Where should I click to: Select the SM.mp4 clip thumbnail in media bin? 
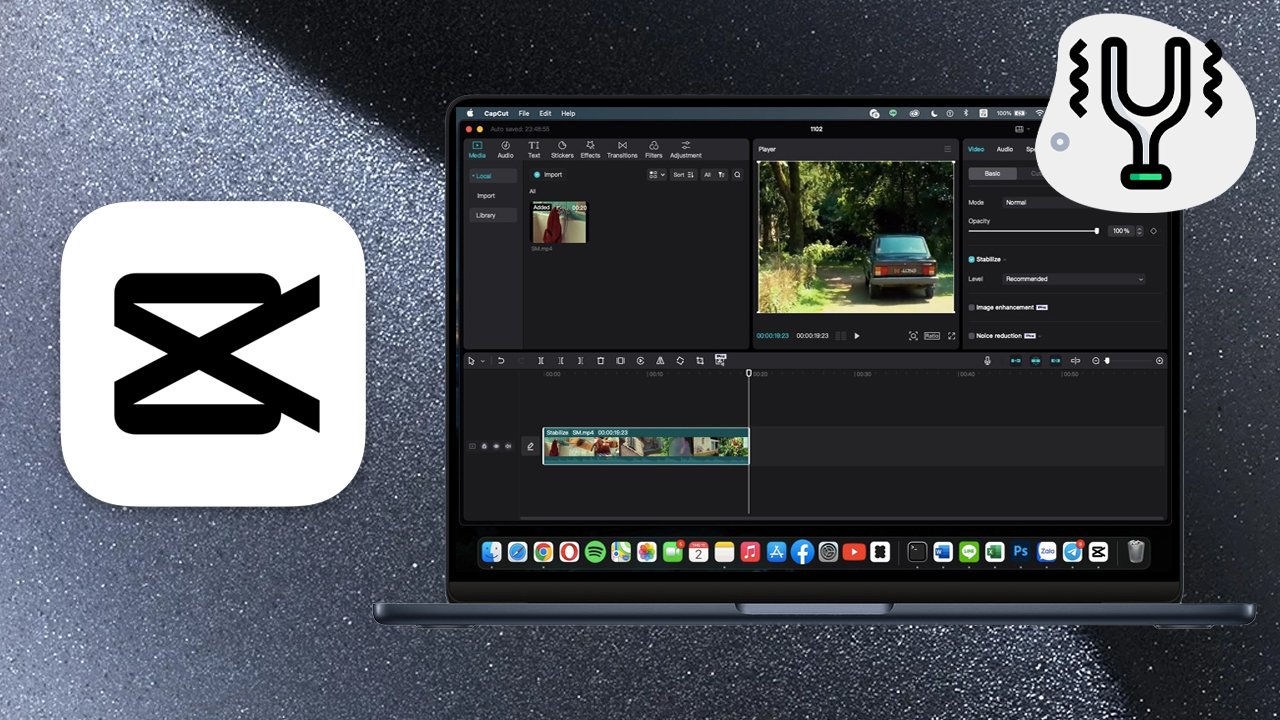(558, 220)
